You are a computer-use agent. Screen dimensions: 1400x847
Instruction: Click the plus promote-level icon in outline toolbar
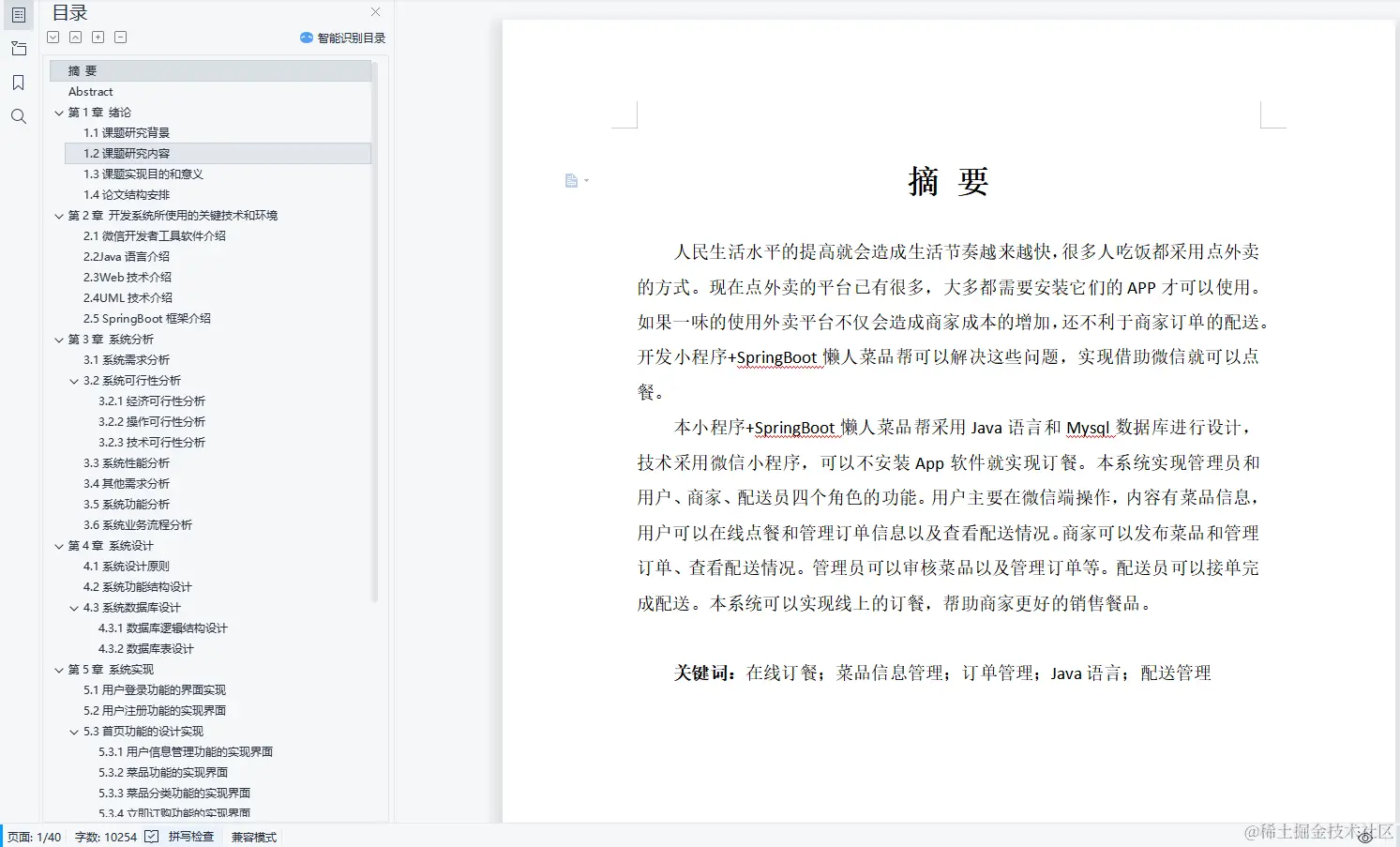(x=98, y=38)
